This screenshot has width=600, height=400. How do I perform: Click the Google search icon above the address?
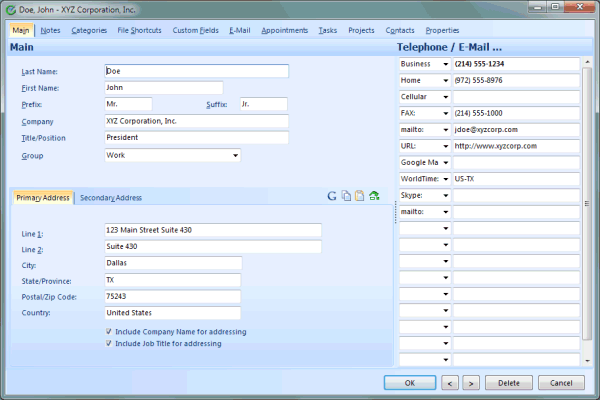[332, 196]
